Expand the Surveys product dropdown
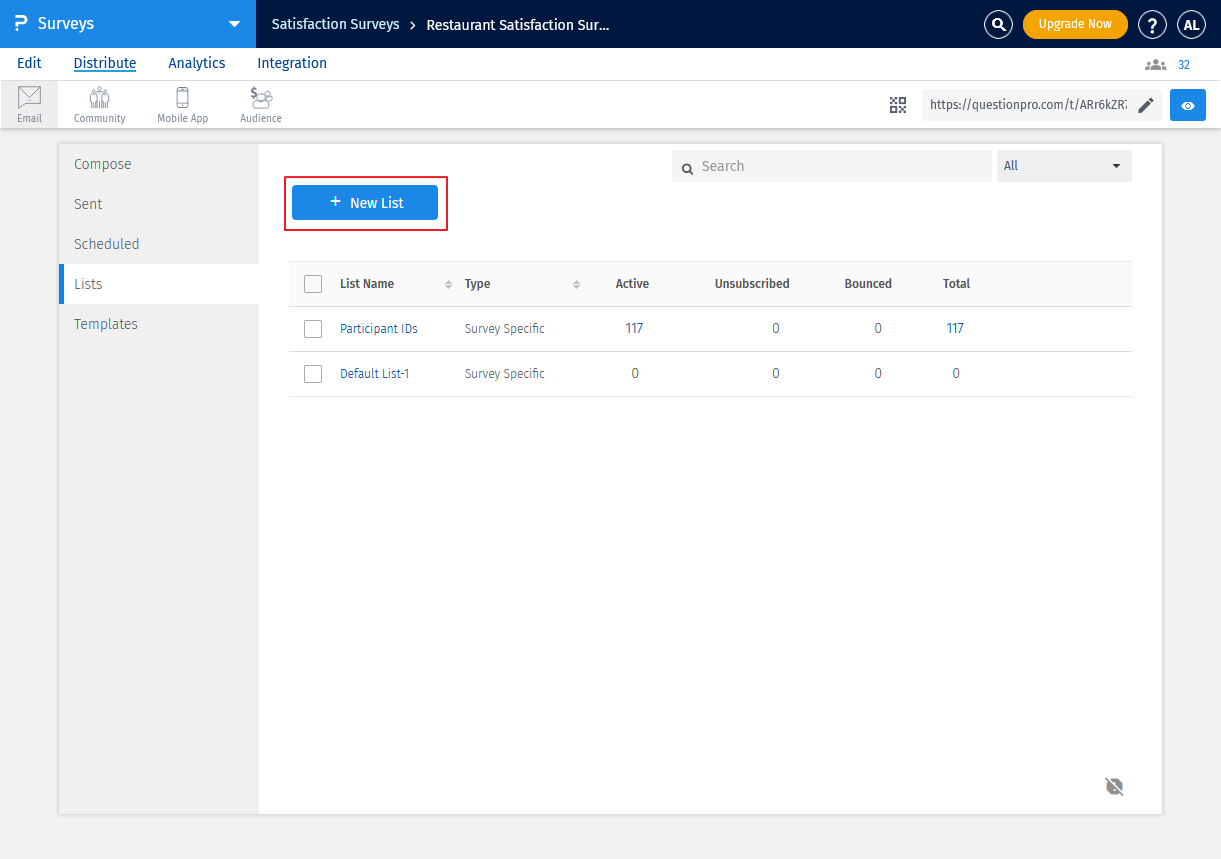Viewport: 1221px width, 859px height. (234, 24)
